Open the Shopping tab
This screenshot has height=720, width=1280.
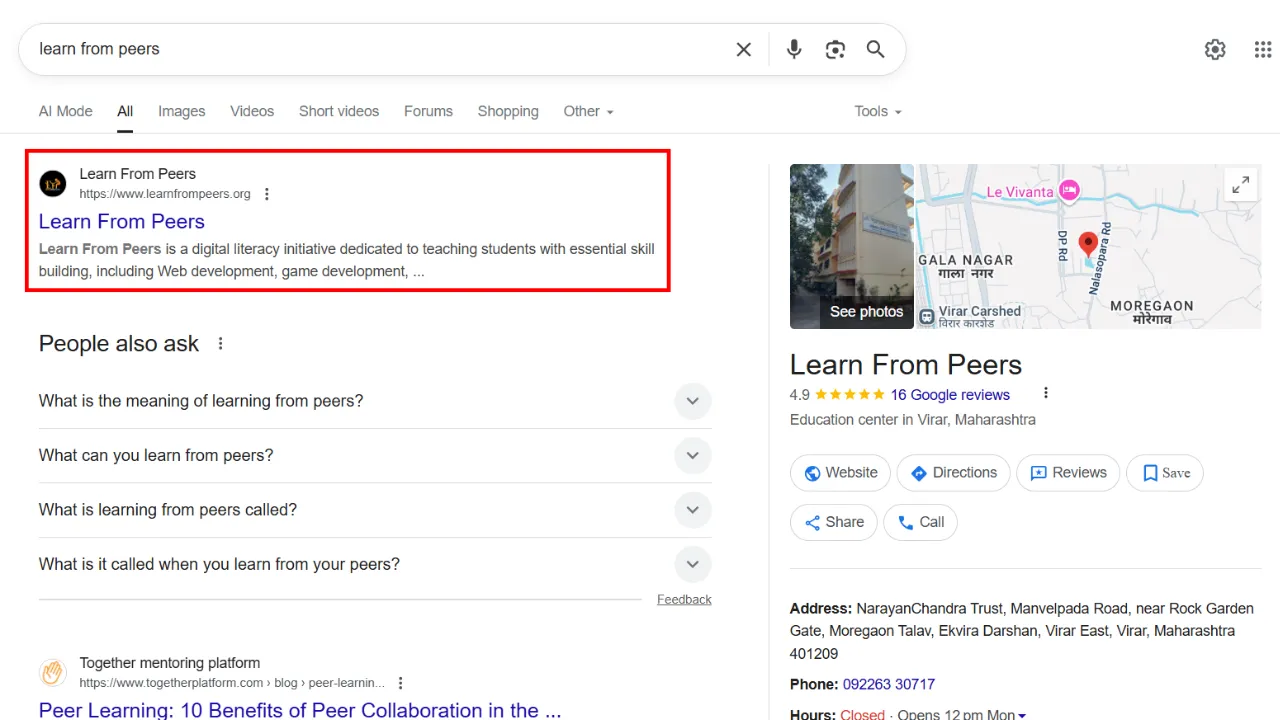point(508,111)
